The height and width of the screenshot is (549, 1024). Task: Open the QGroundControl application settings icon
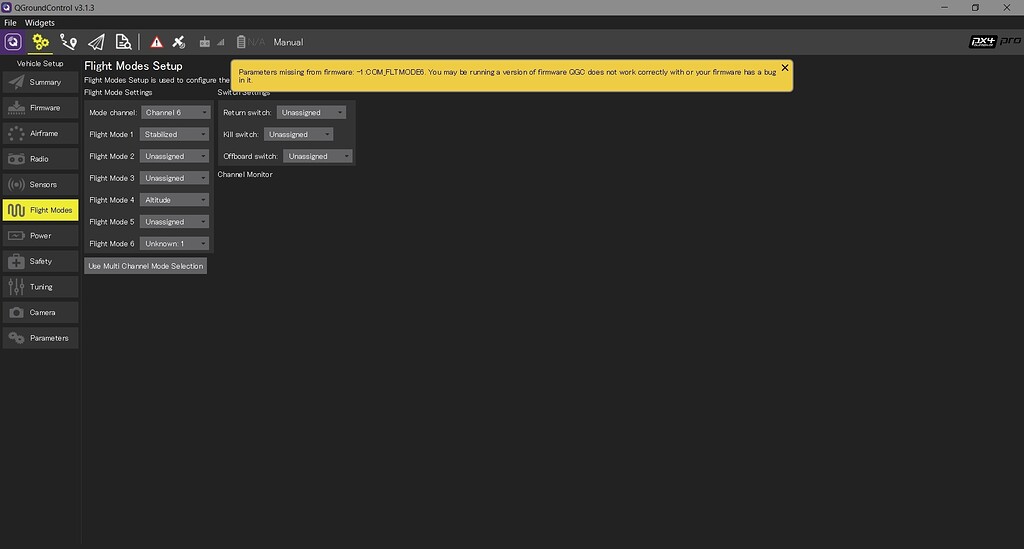[x=13, y=42]
